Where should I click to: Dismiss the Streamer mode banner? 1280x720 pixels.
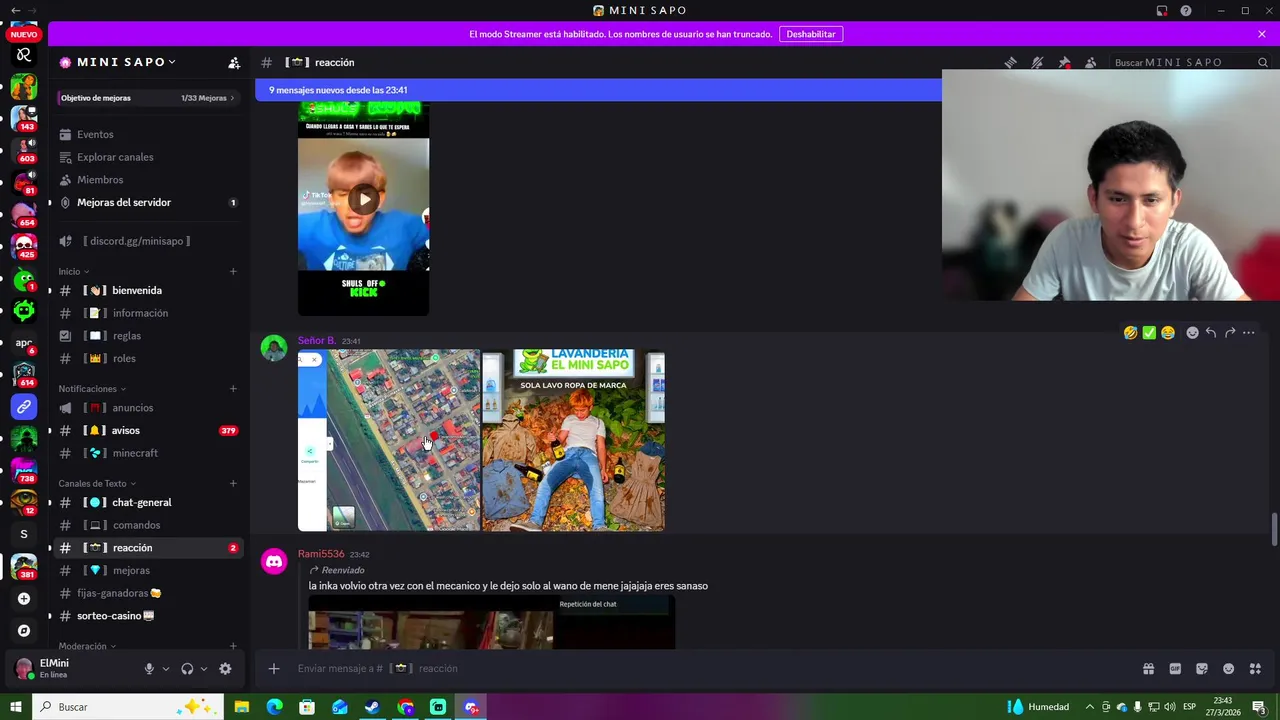coord(1262,34)
